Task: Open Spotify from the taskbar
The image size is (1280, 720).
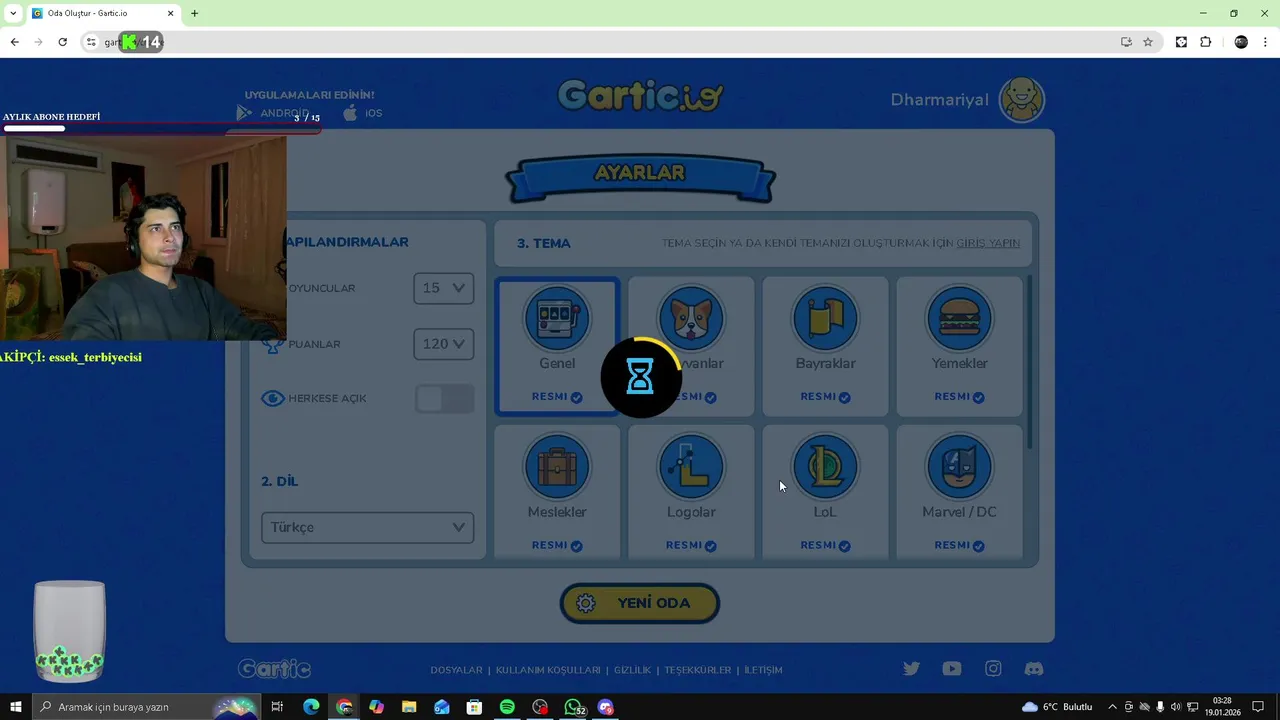Action: (x=507, y=707)
